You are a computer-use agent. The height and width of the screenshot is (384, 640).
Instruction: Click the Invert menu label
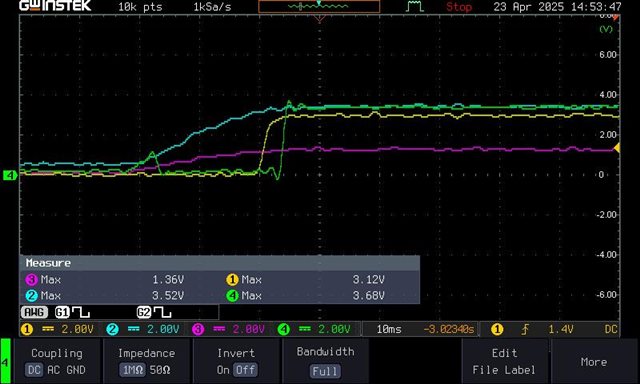point(236,353)
